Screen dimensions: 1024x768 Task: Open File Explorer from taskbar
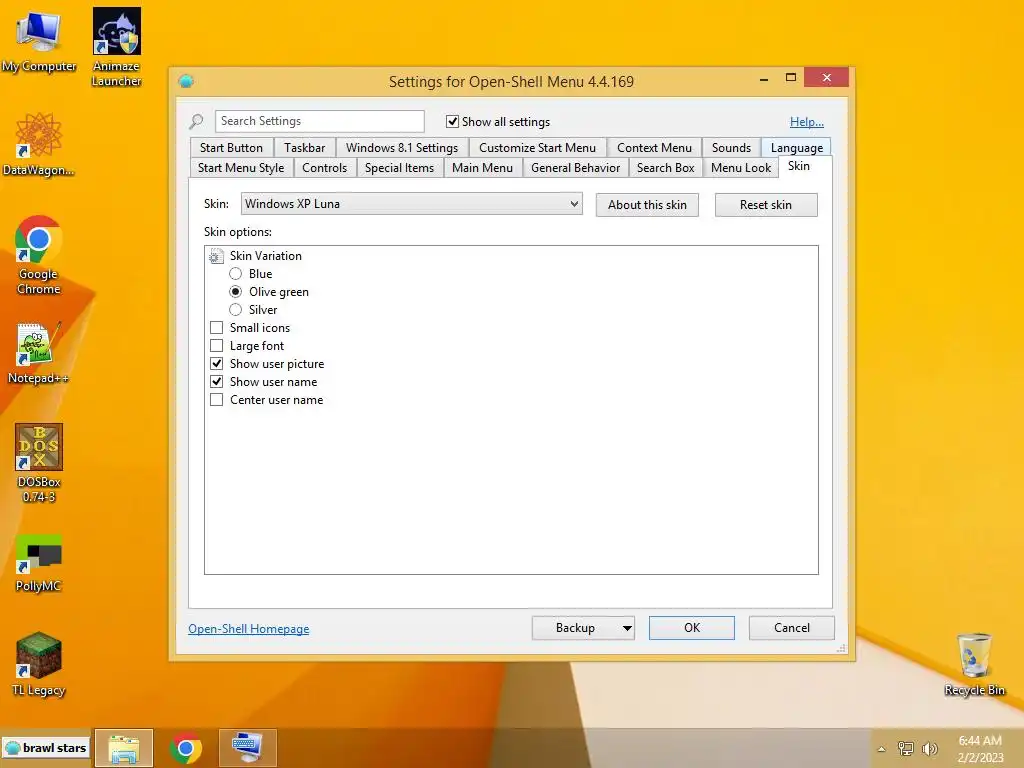point(124,748)
